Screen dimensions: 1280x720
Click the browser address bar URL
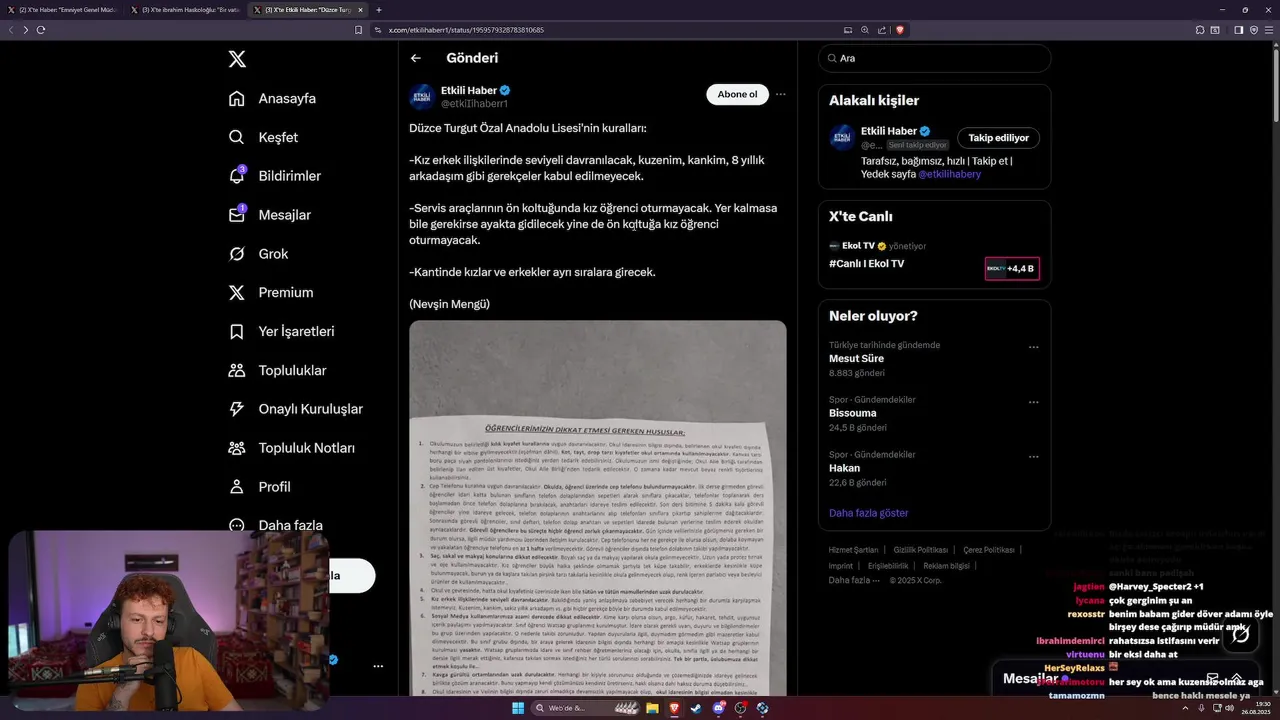click(466, 30)
